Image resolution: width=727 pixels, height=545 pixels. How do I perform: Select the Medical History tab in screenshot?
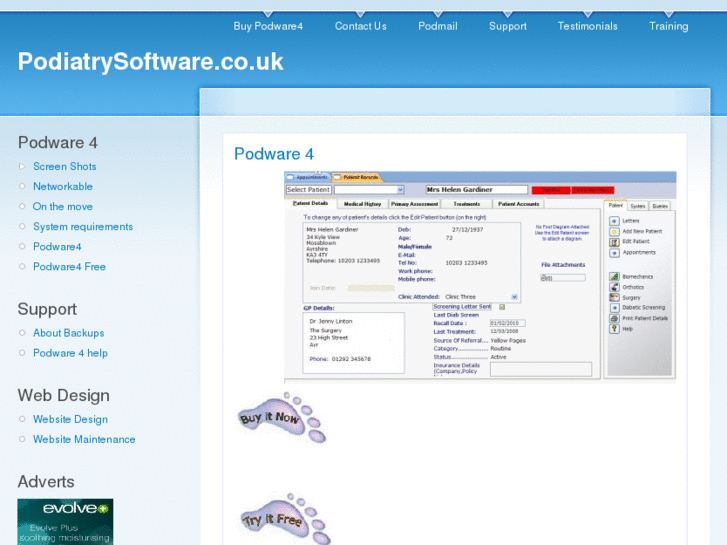[x=363, y=204]
